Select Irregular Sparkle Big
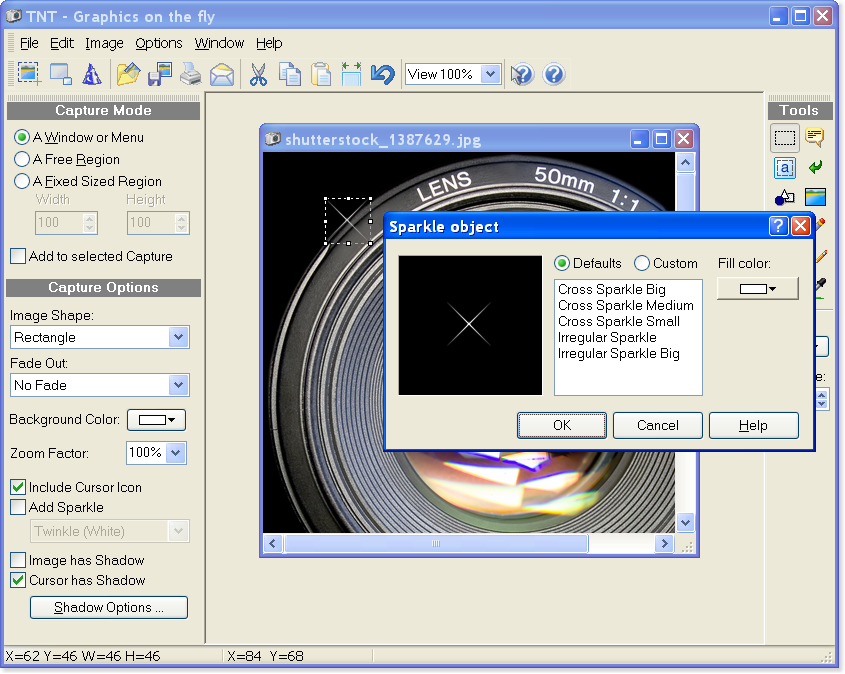The image size is (845, 674). coord(619,353)
